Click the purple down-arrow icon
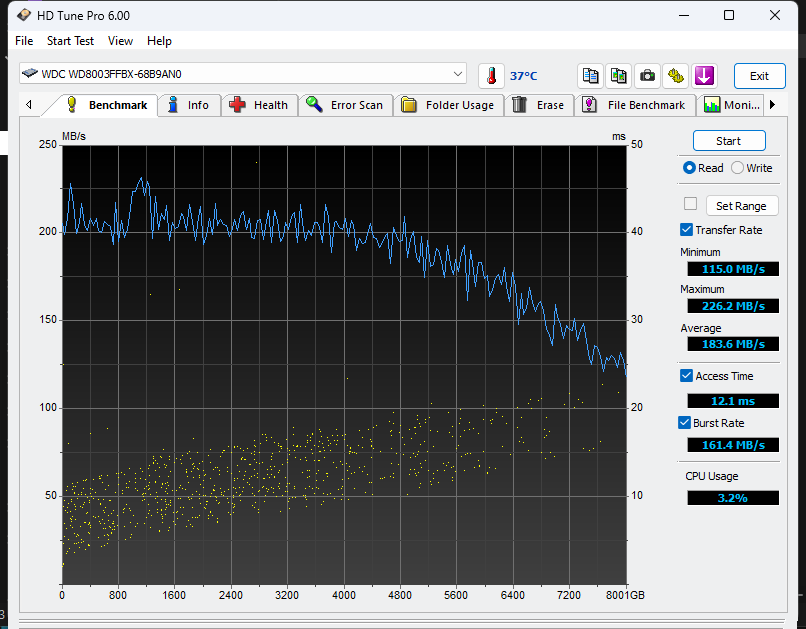The height and width of the screenshot is (629, 806). click(705, 76)
